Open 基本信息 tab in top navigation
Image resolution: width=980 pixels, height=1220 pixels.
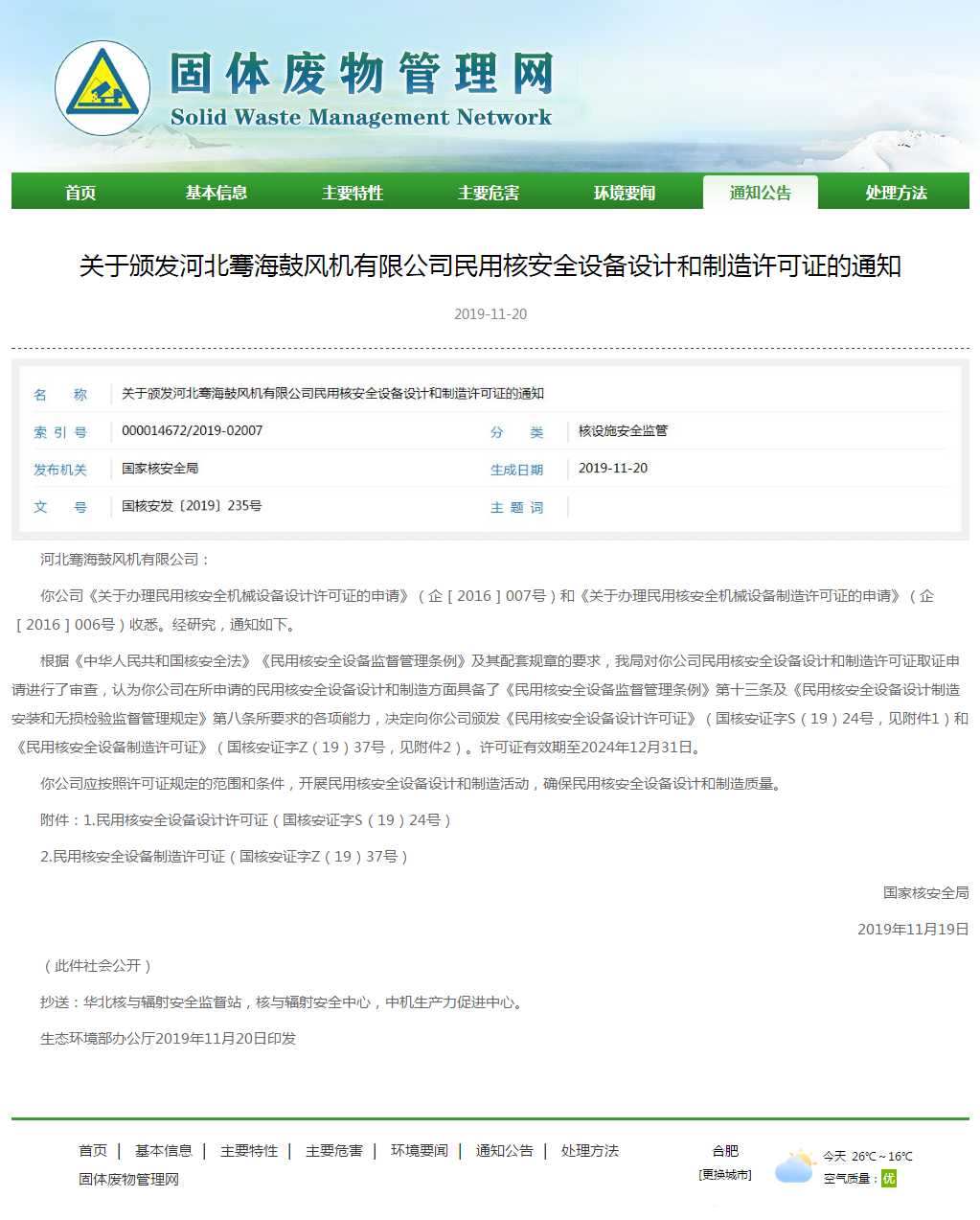(x=217, y=193)
